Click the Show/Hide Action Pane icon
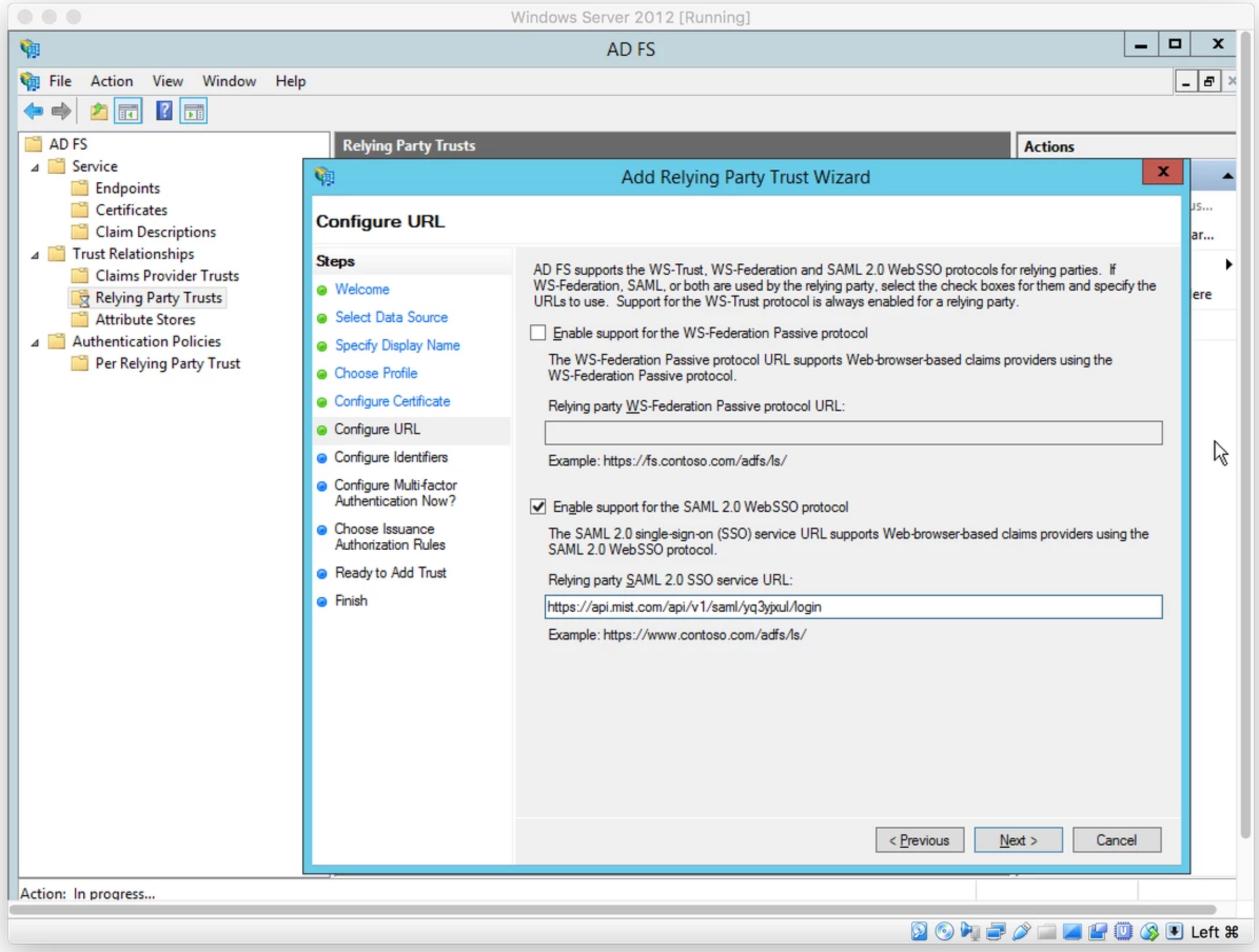The height and width of the screenshot is (952, 1259). point(193,112)
